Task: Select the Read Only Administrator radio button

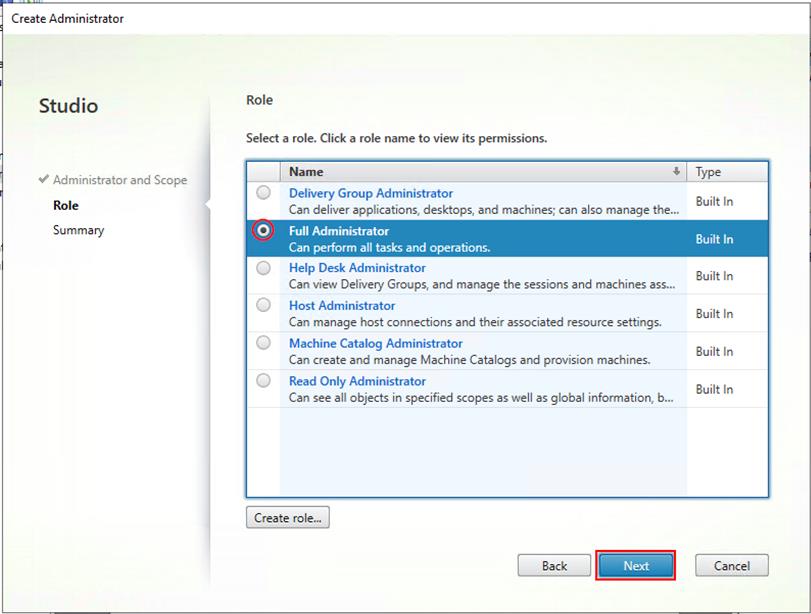Action: 263,381
